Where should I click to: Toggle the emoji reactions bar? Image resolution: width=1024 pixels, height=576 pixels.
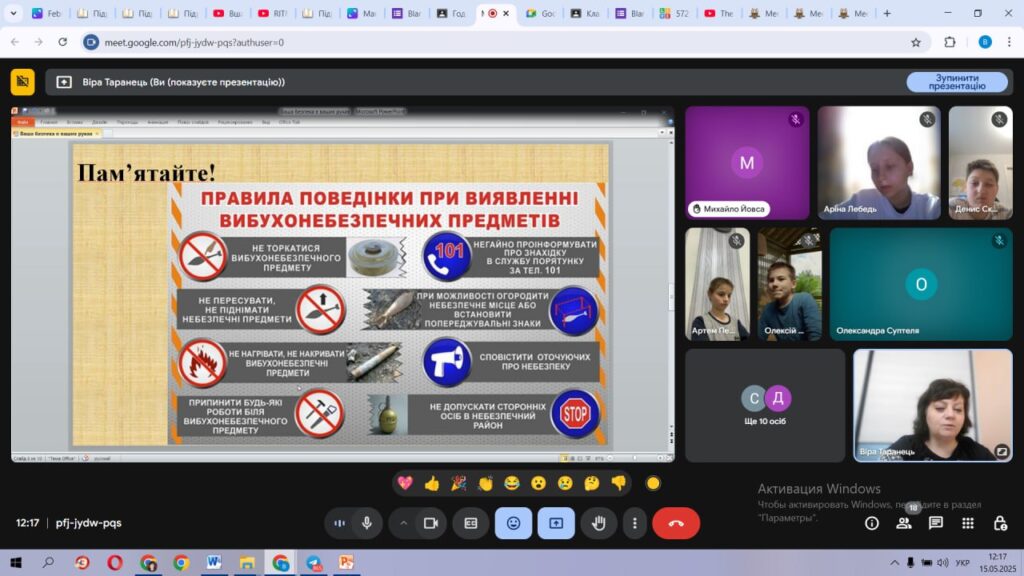point(513,523)
